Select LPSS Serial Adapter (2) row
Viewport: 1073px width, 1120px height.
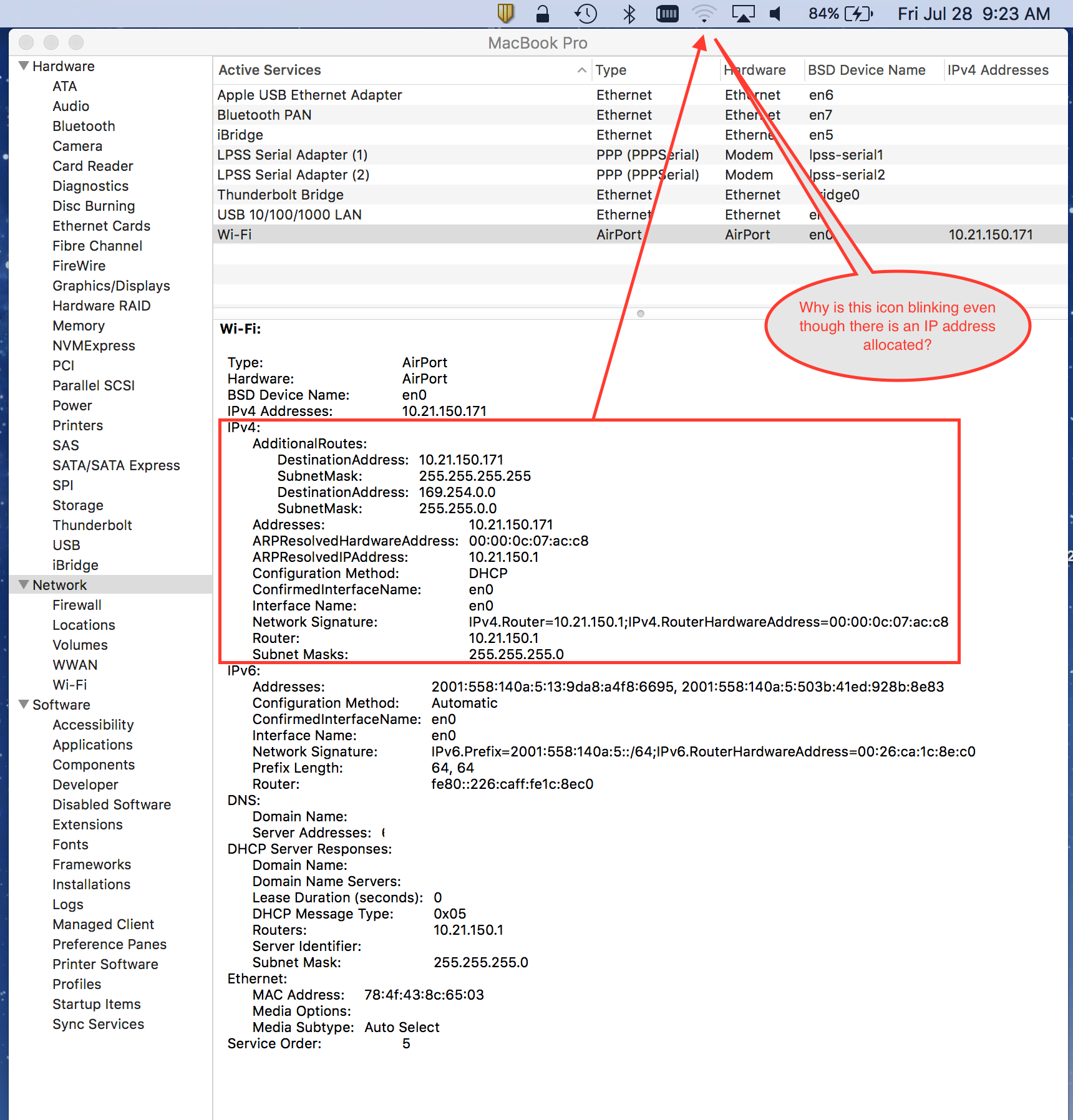640,175
